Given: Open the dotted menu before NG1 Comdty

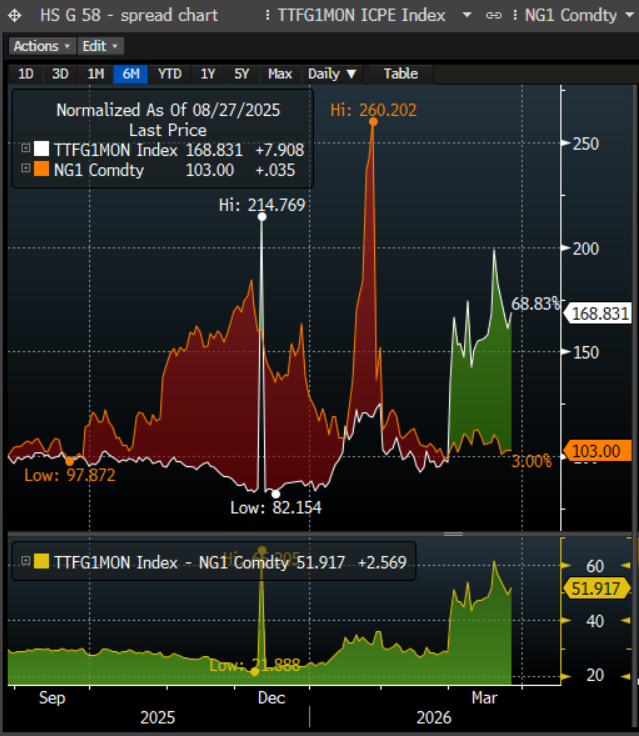Looking at the screenshot, I should (515, 15).
